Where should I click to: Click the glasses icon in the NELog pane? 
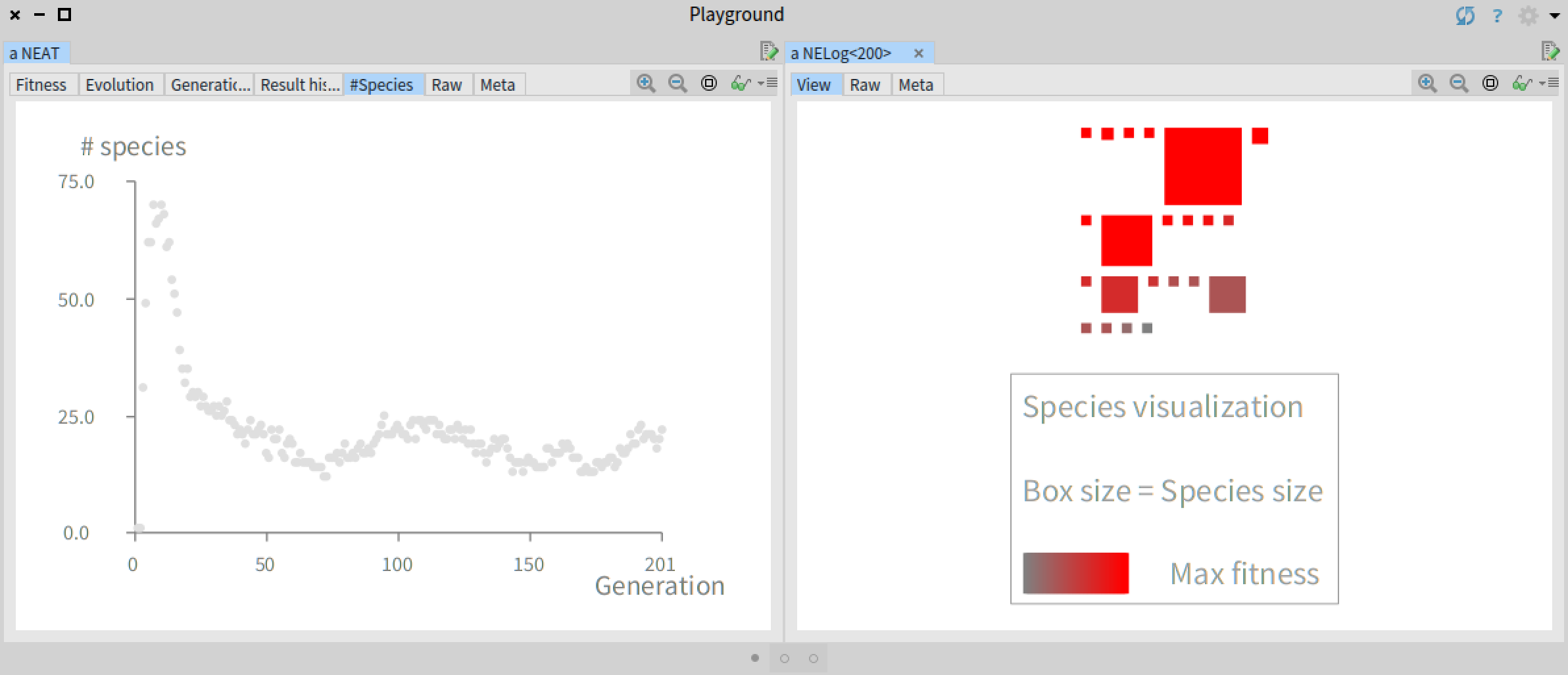pos(1522,84)
